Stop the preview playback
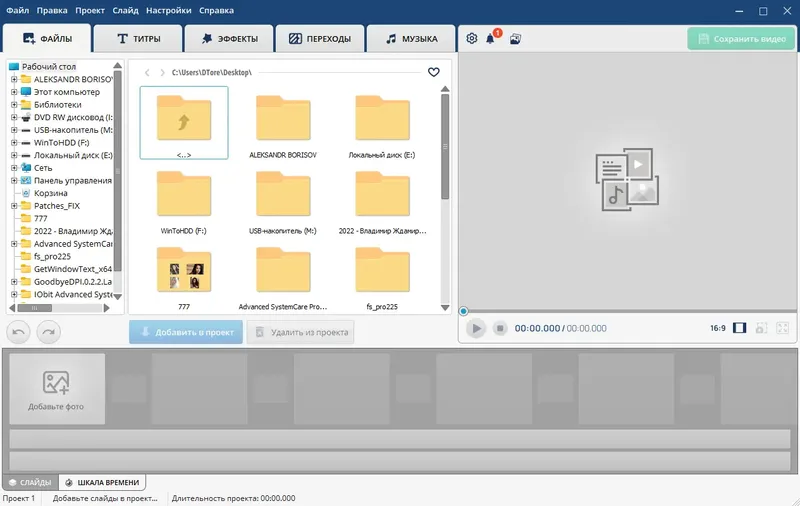The width and height of the screenshot is (800, 506). (x=500, y=328)
